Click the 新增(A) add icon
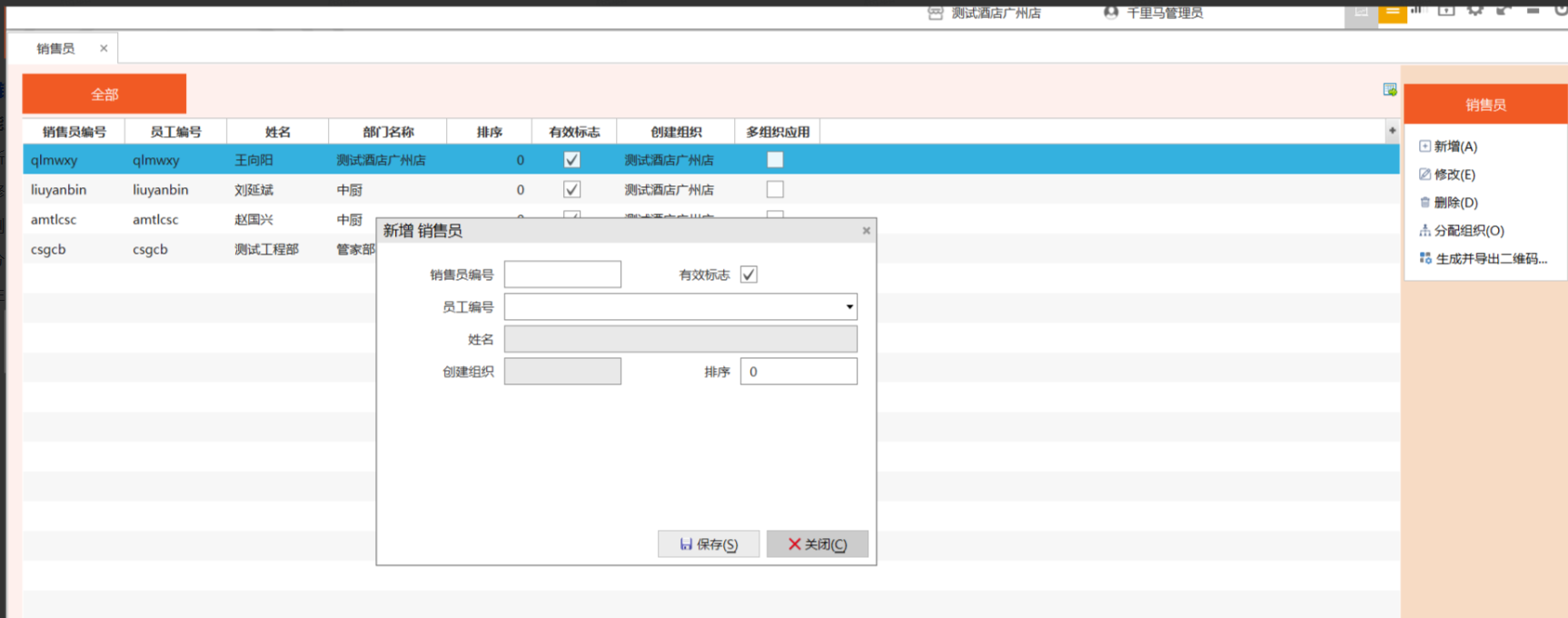 tap(1424, 146)
